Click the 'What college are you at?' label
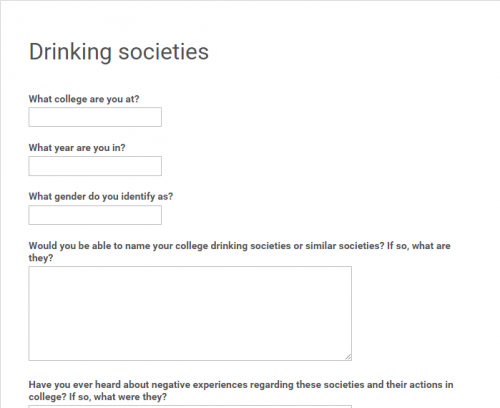The image size is (500, 408). tap(84, 99)
